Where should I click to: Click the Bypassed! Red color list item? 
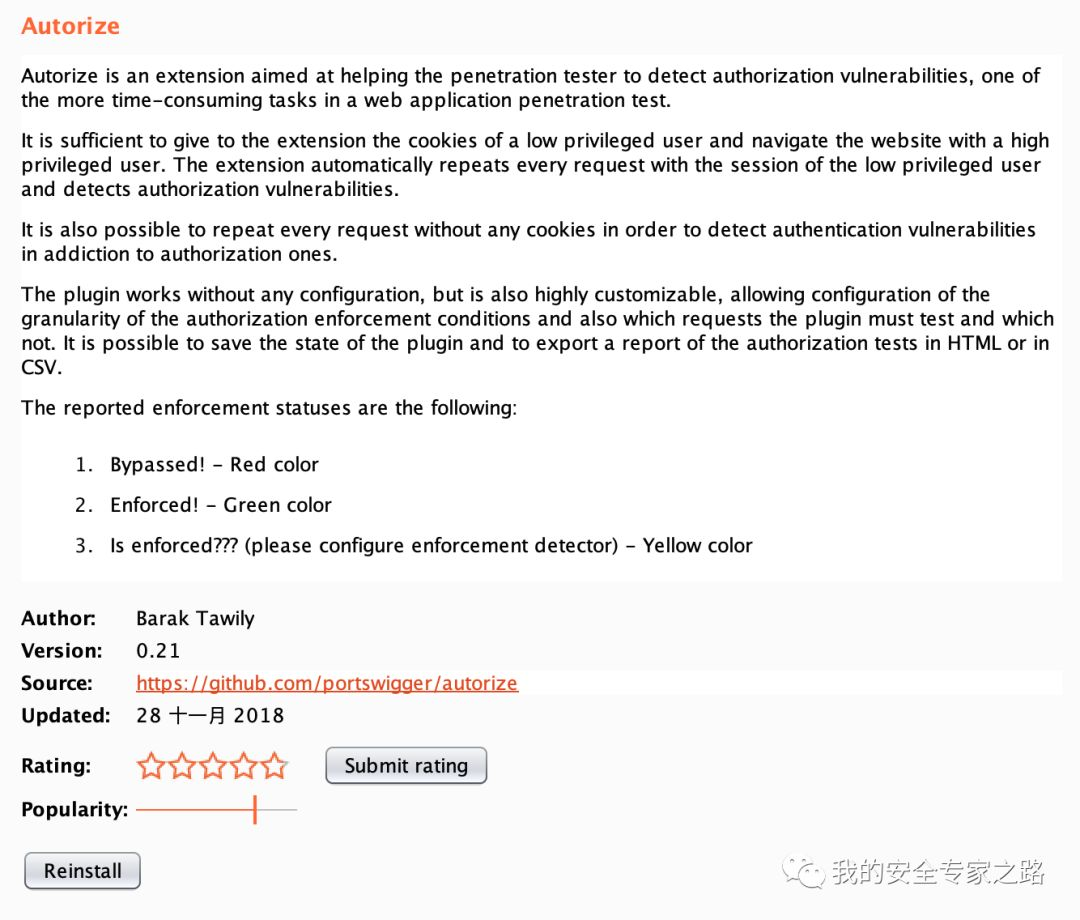[x=214, y=465]
